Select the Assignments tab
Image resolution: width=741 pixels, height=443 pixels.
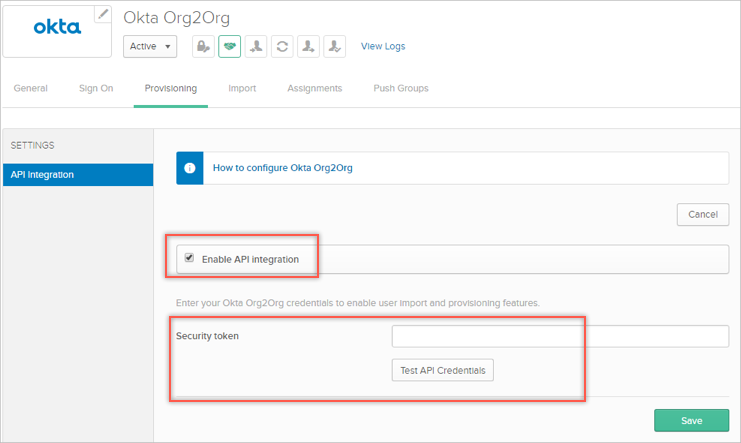point(314,88)
